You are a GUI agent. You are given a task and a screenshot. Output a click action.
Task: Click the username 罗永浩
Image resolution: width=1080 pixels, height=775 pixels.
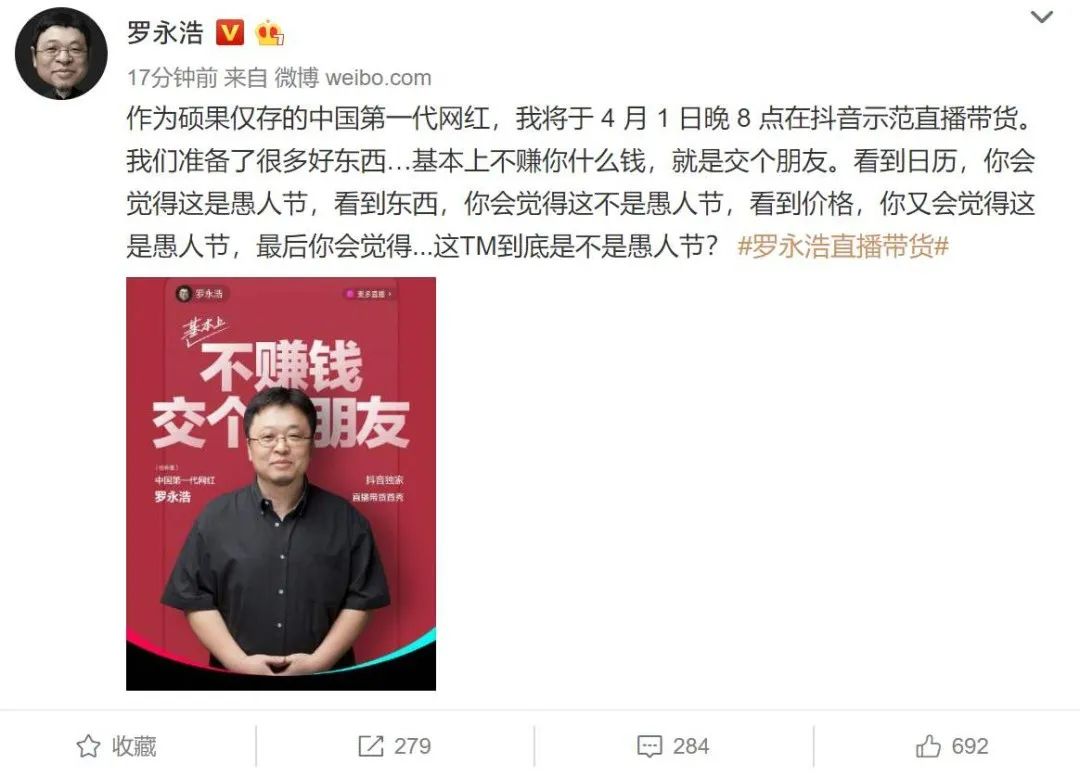tap(165, 32)
